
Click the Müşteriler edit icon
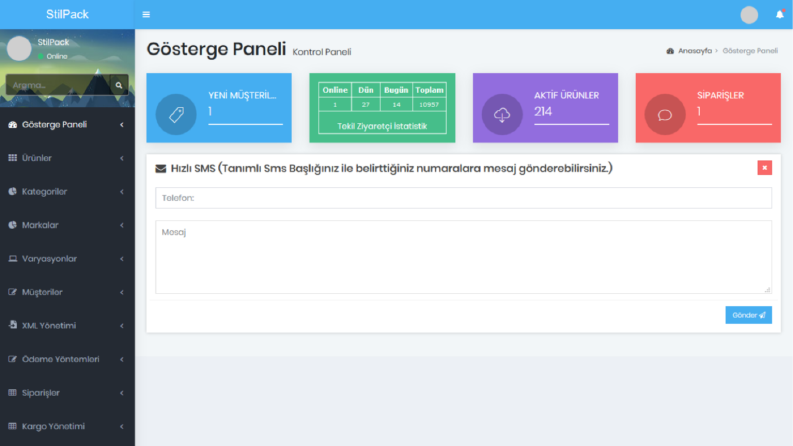pyautogui.click(x=13, y=292)
